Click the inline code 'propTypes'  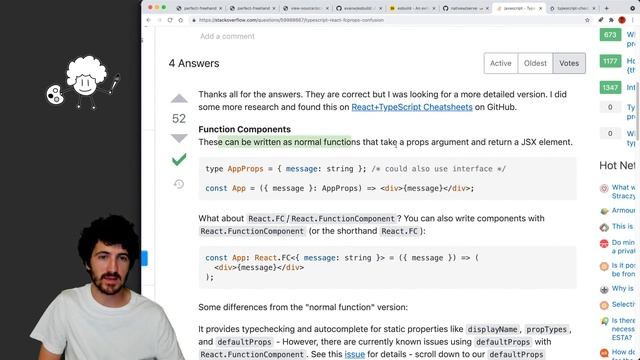click(x=546, y=329)
